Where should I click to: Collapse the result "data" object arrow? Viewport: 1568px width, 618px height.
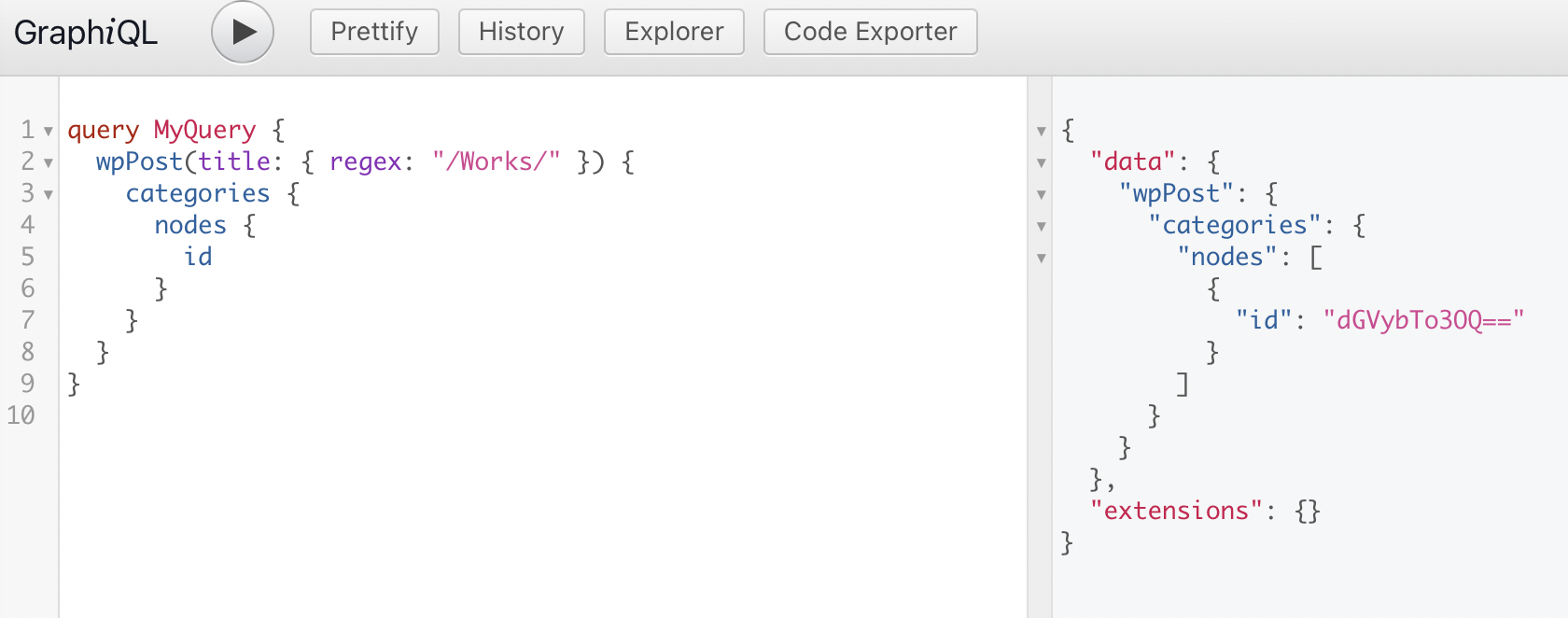coord(1042,163)
